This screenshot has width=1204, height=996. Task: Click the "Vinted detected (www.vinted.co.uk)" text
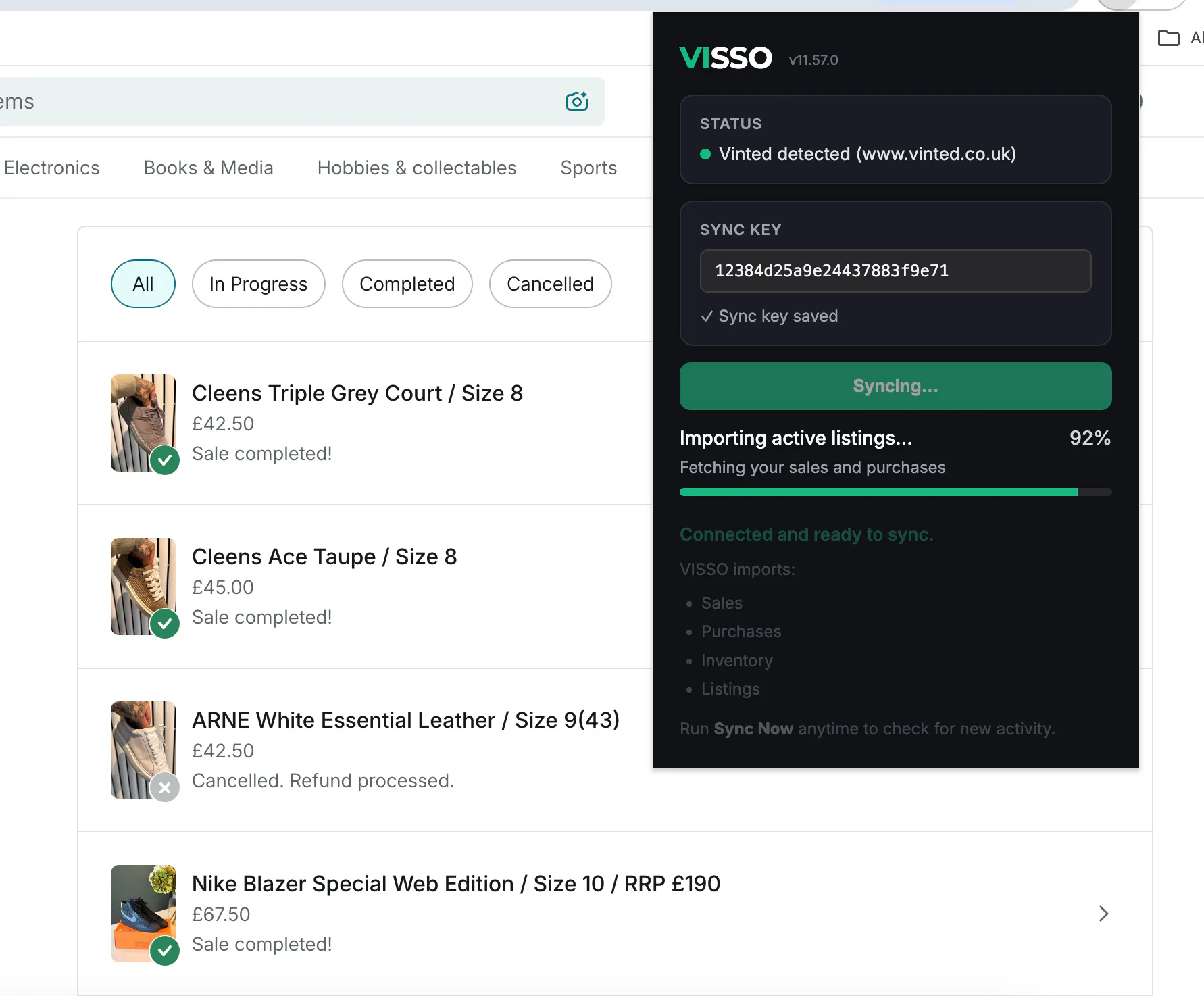868,154
